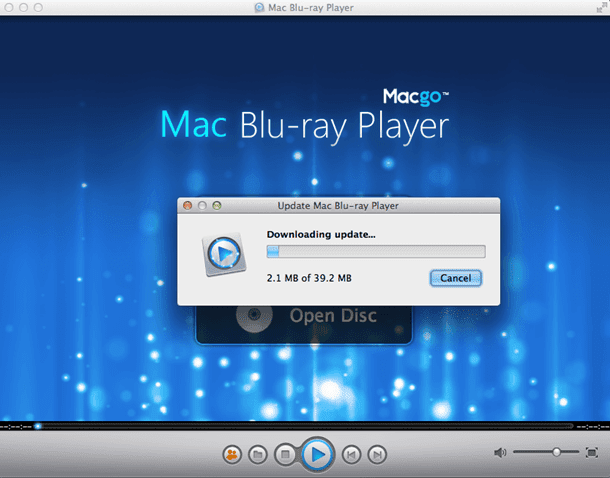Click the title bar app icon

pos(259,7)
